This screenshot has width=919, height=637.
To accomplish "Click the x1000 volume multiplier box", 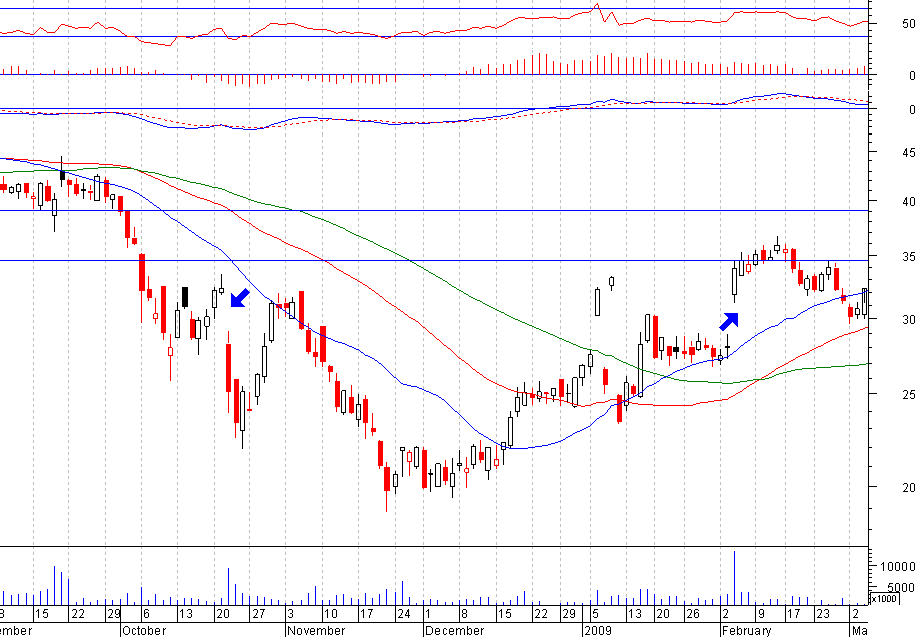I will pos(884,598).
